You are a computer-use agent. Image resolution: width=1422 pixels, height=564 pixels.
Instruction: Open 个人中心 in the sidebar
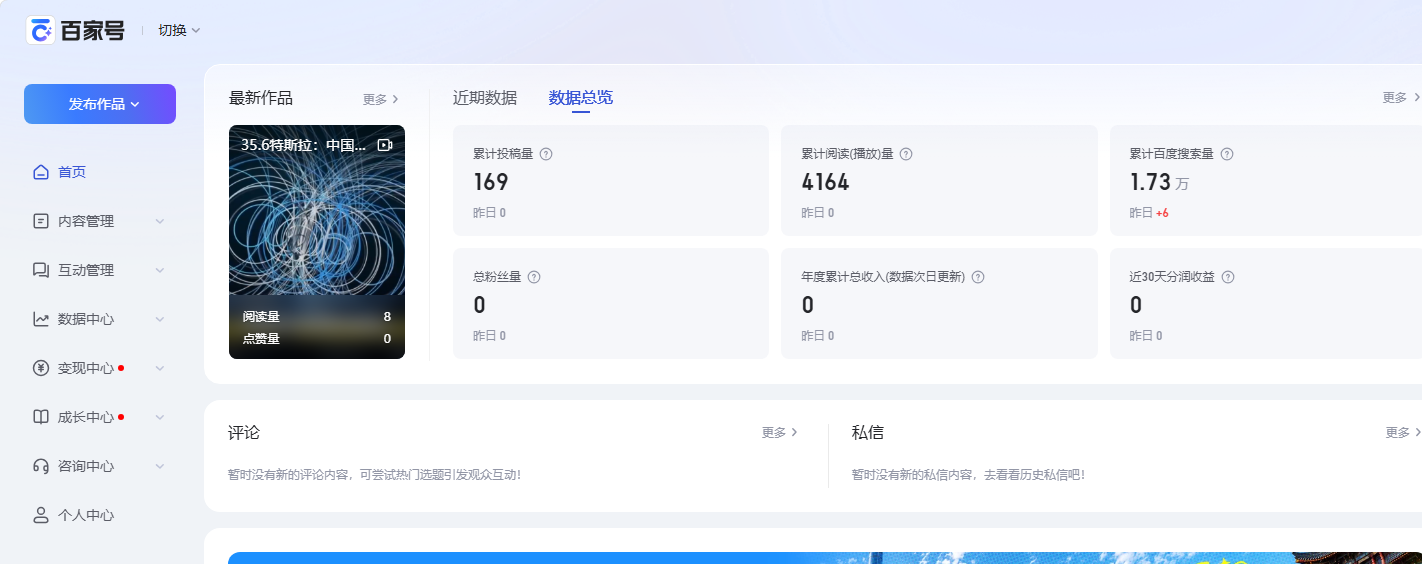tap(86, 515)
